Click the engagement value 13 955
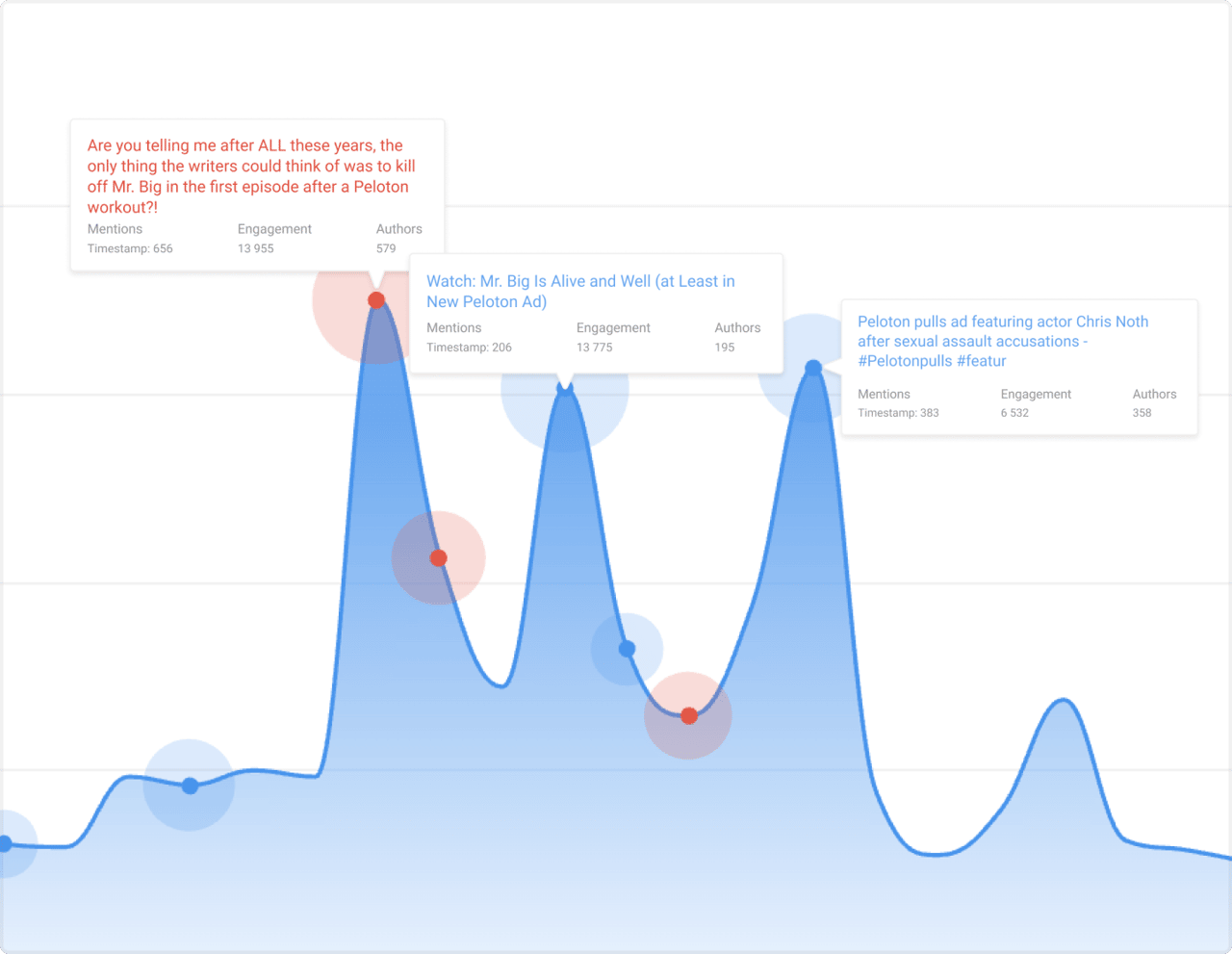The height and width of the screenshot is (954, 1232). pos(256,248)
